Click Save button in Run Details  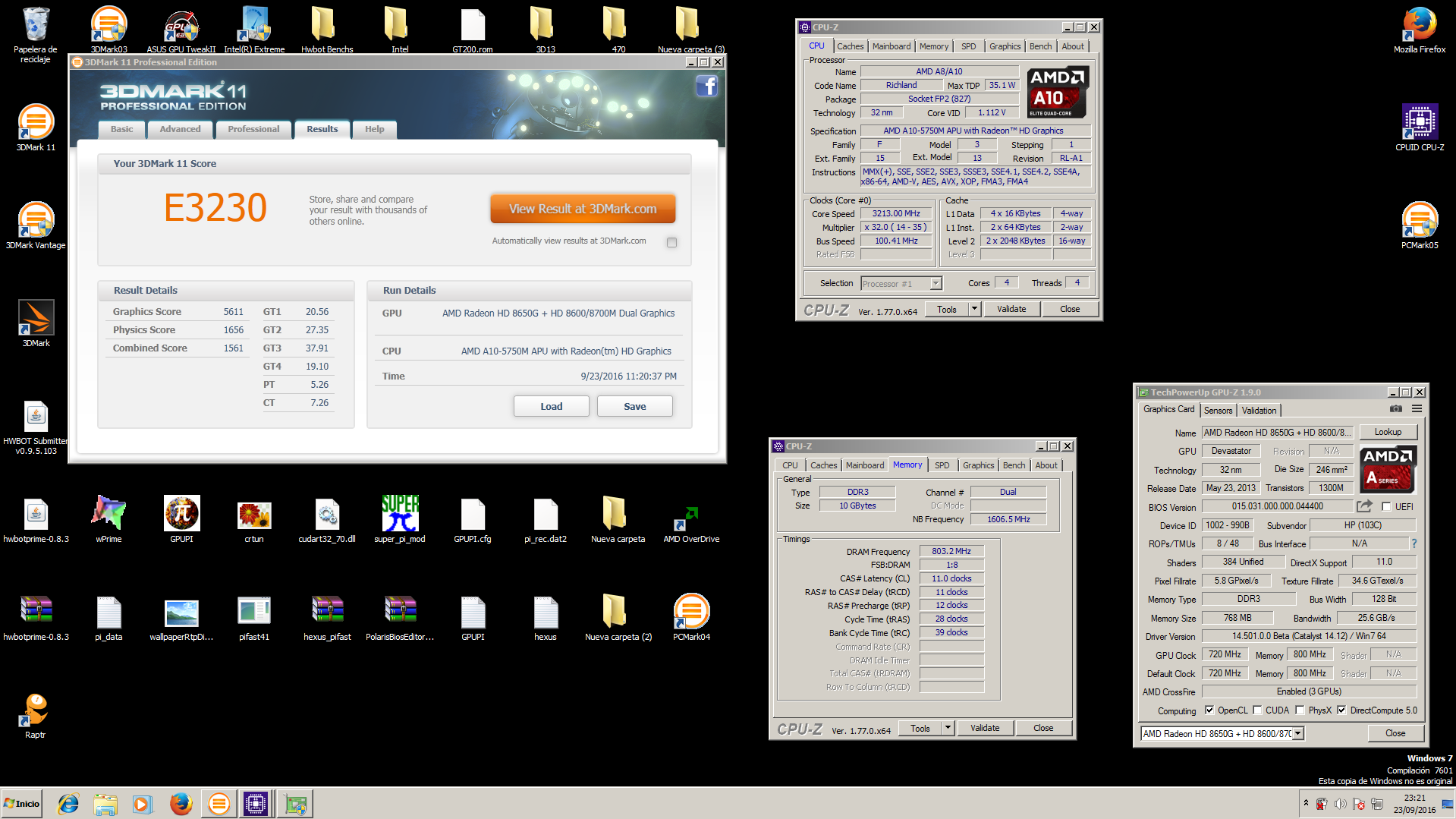(x=635, y=406)
